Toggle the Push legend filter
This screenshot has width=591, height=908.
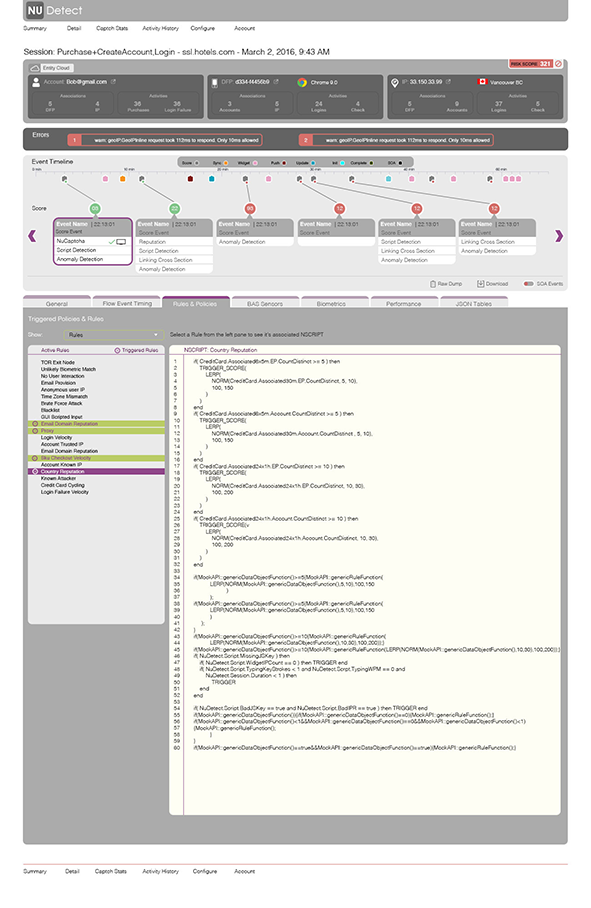tap(278, 163)
